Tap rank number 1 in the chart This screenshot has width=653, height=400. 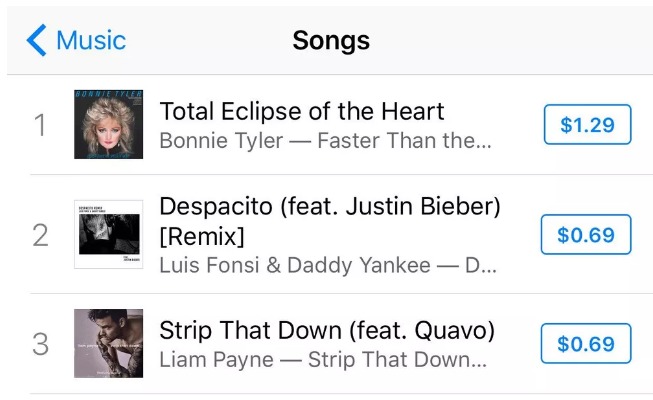[x=41, y=125]
